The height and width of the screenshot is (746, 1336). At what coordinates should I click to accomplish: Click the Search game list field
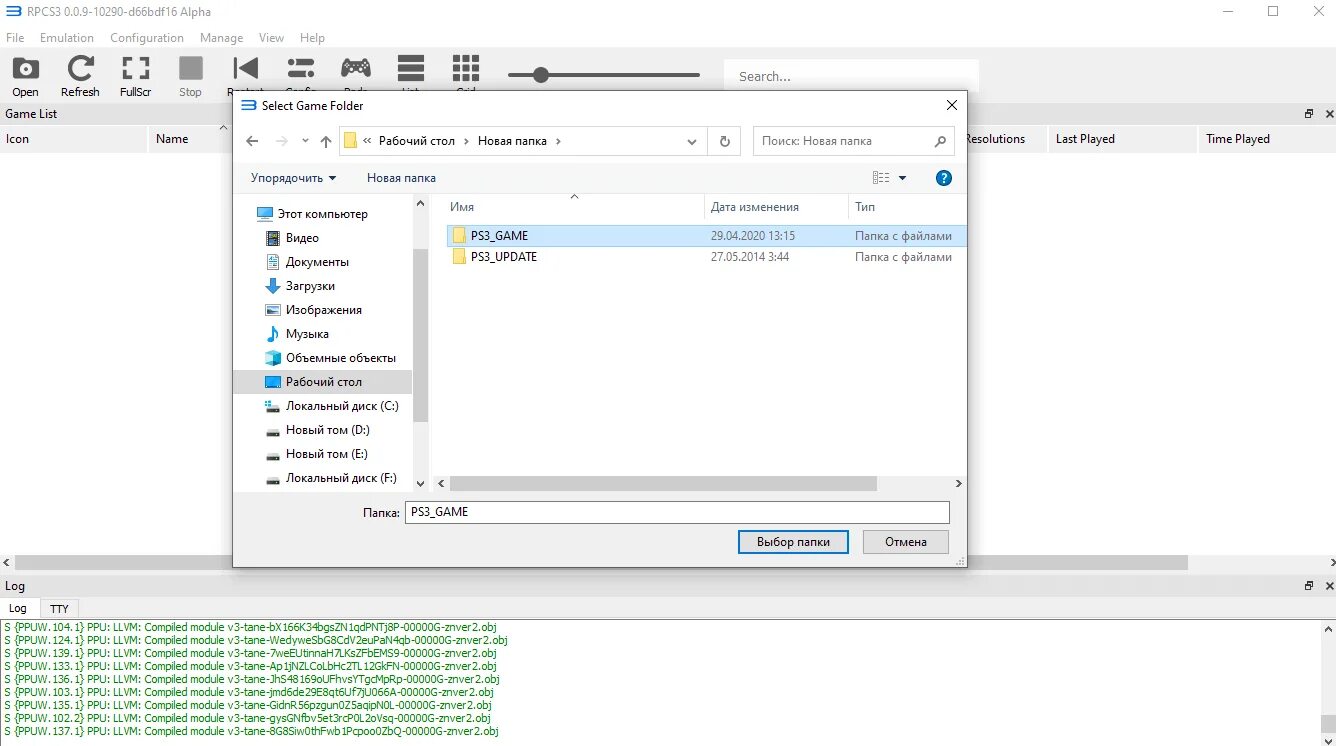click(851, 76)
